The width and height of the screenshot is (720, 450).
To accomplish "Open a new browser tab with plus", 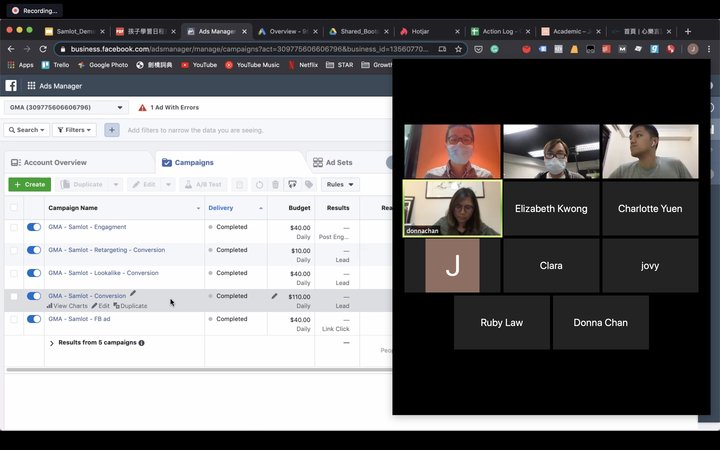I will tap(688, 31).
